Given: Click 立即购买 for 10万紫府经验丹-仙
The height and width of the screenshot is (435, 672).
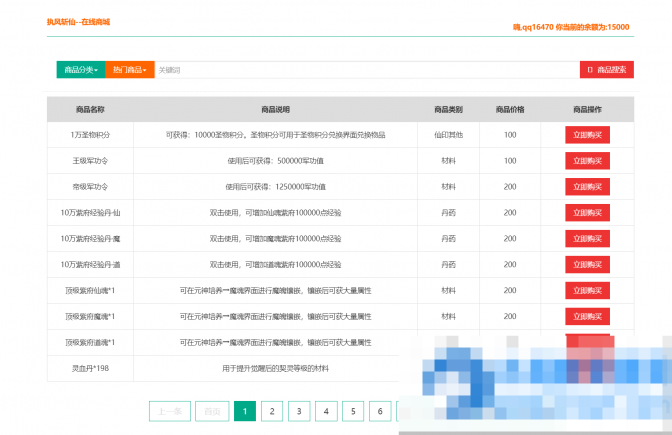Looking at the screenshot, I should click(588, 212).
